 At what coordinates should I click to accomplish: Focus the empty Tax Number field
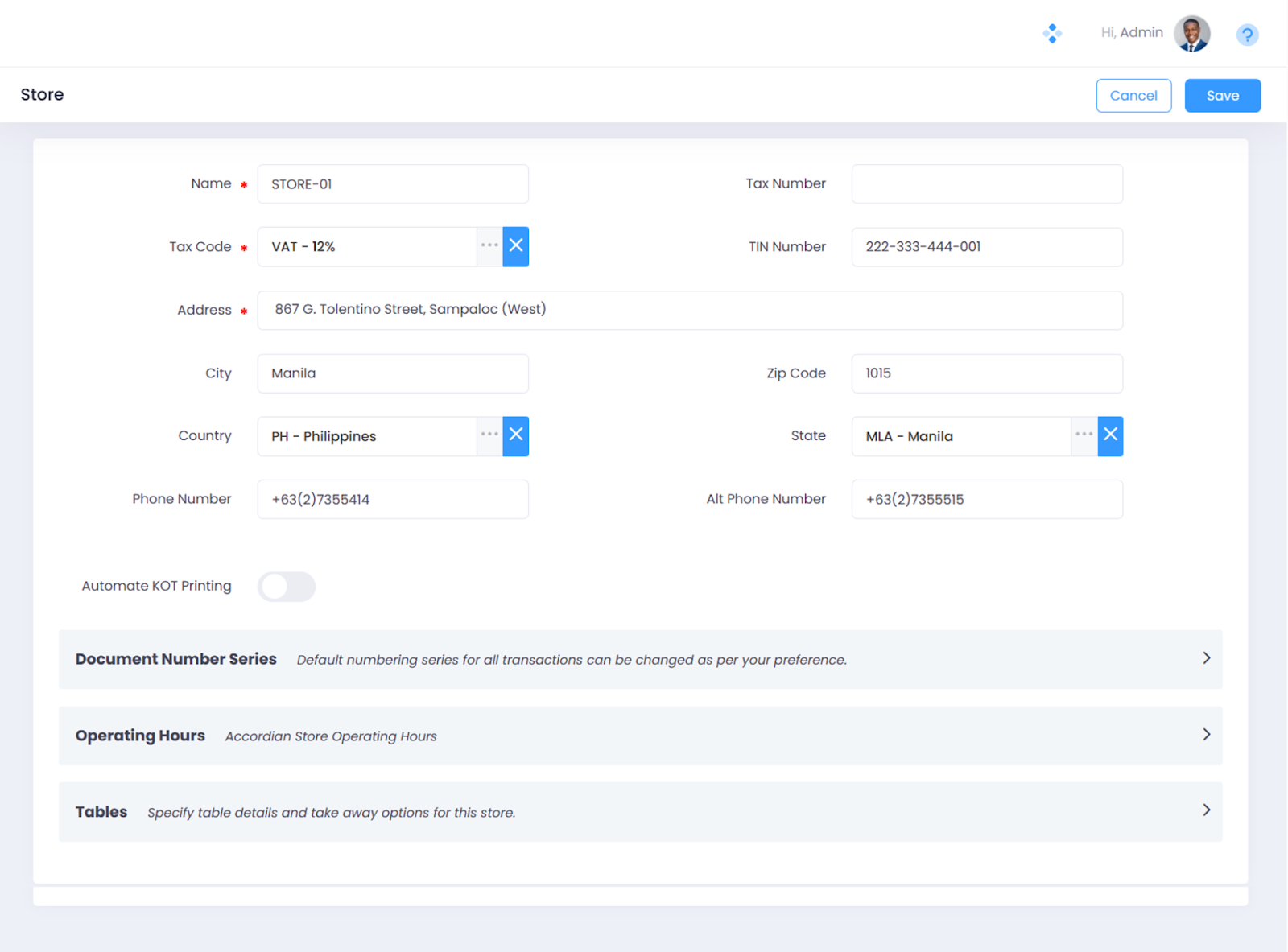pos(986,184)
